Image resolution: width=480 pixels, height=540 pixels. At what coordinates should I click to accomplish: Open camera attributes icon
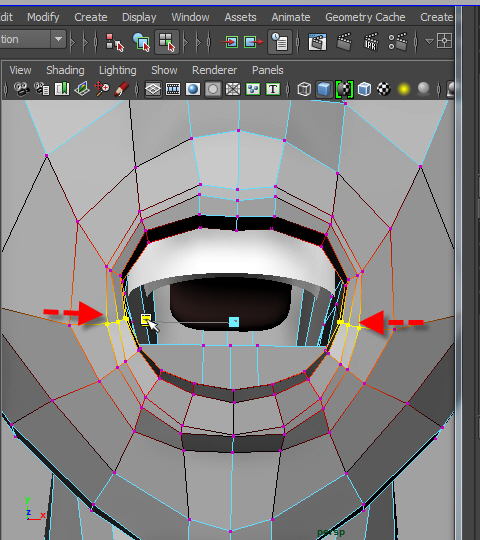coord(42,89)
